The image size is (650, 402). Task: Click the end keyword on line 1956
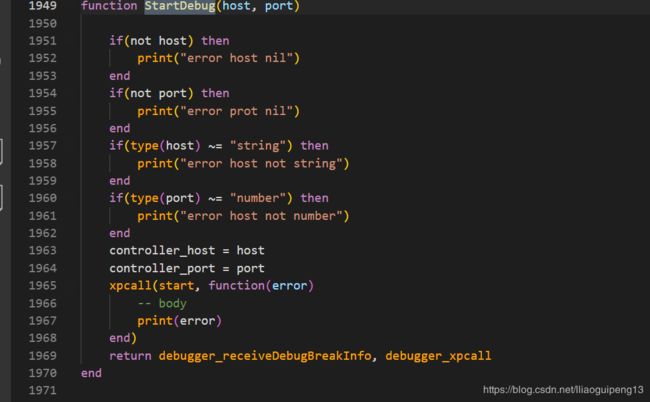120,128
